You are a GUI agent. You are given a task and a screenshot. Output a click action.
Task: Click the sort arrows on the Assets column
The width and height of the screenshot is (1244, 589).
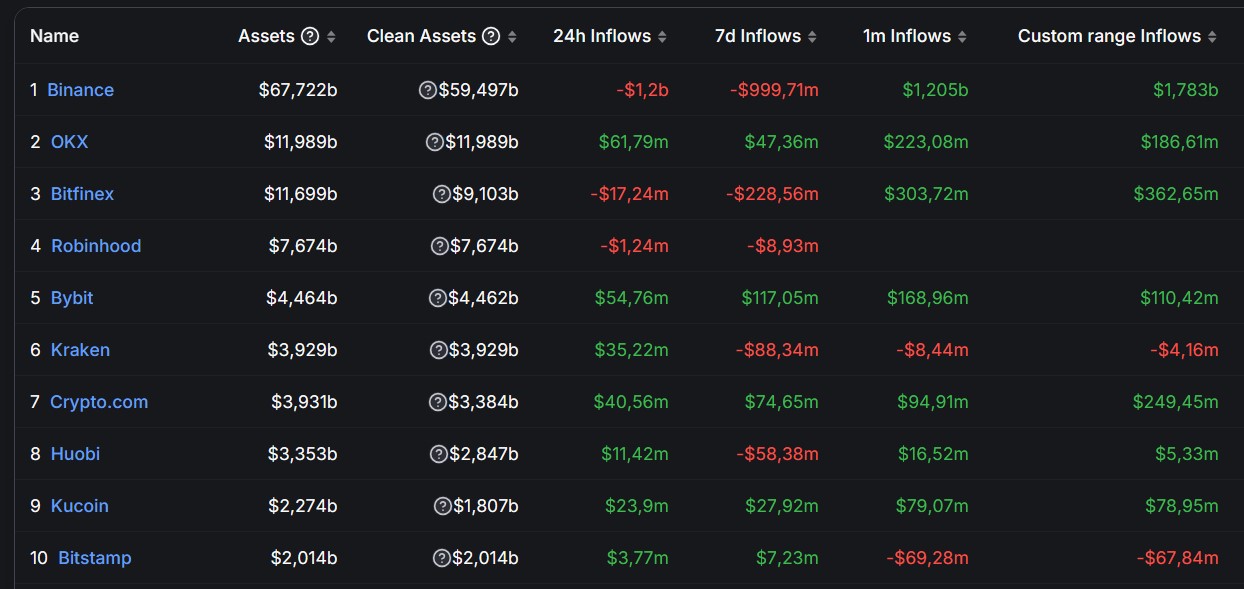tap(331, 37)
